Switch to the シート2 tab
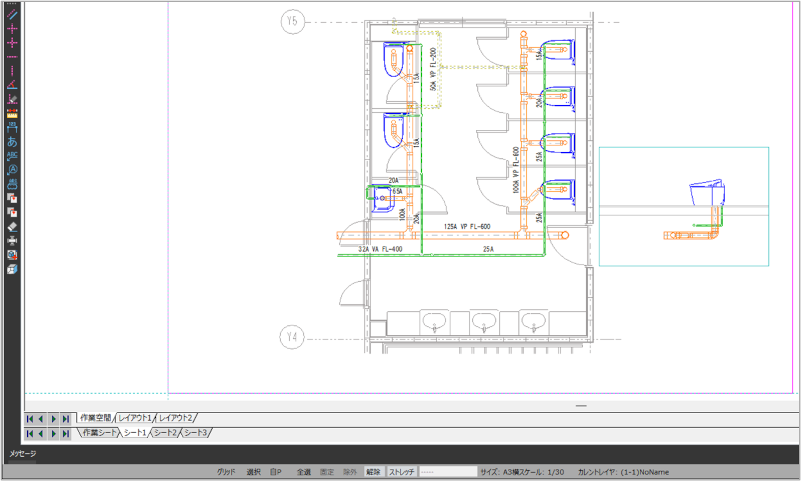 tap(165, 433)
